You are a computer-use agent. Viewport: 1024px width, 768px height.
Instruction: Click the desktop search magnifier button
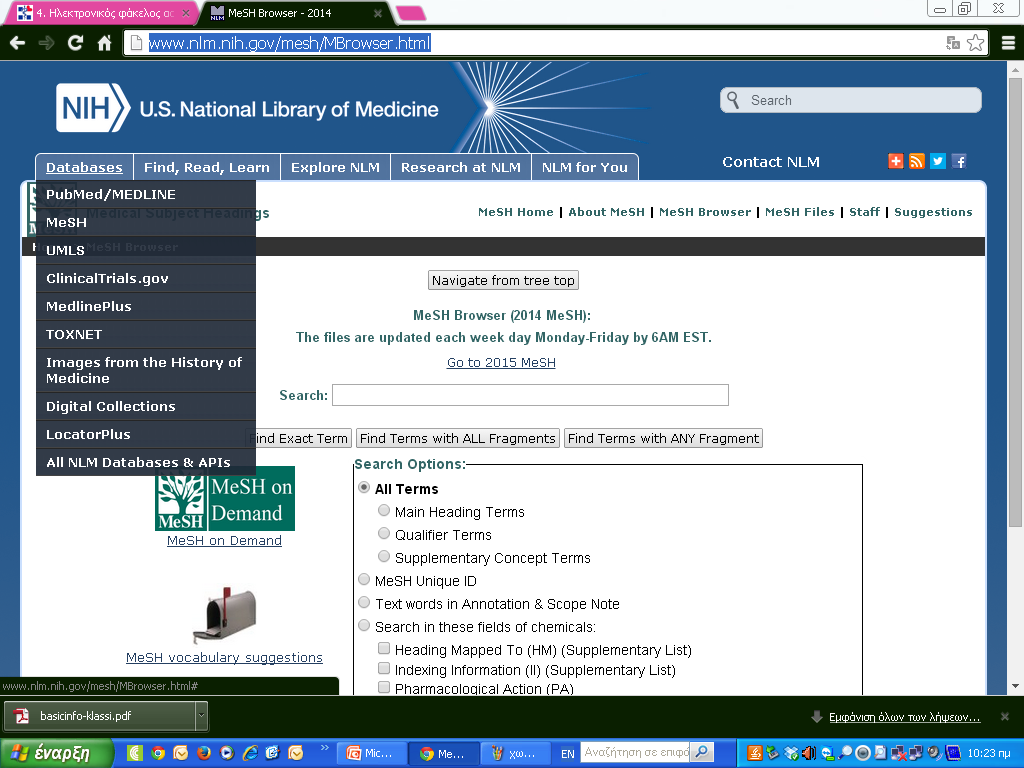coord(702,752)
